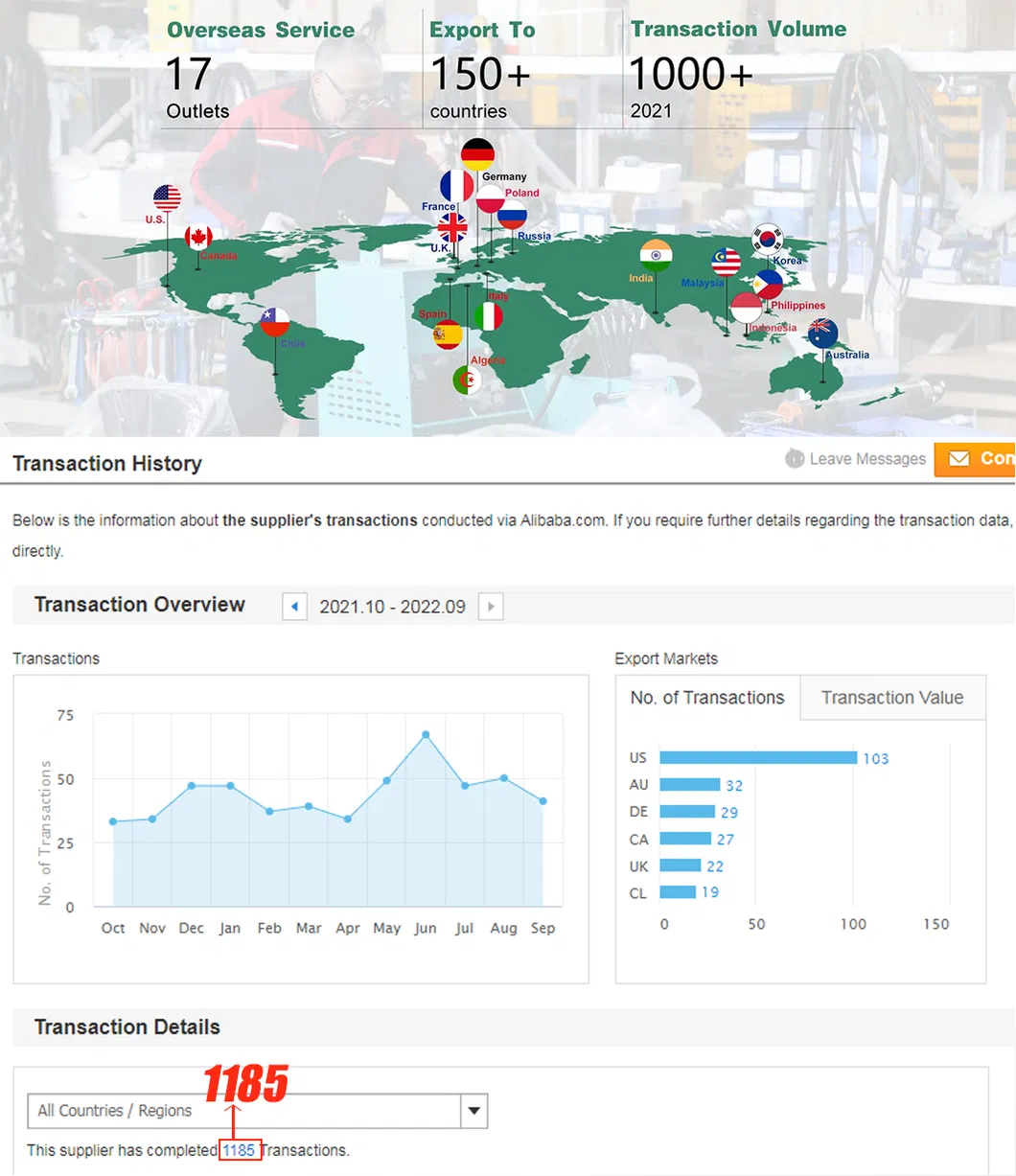Click the Australia flag marker
1016x1176 pixels.
822,334
